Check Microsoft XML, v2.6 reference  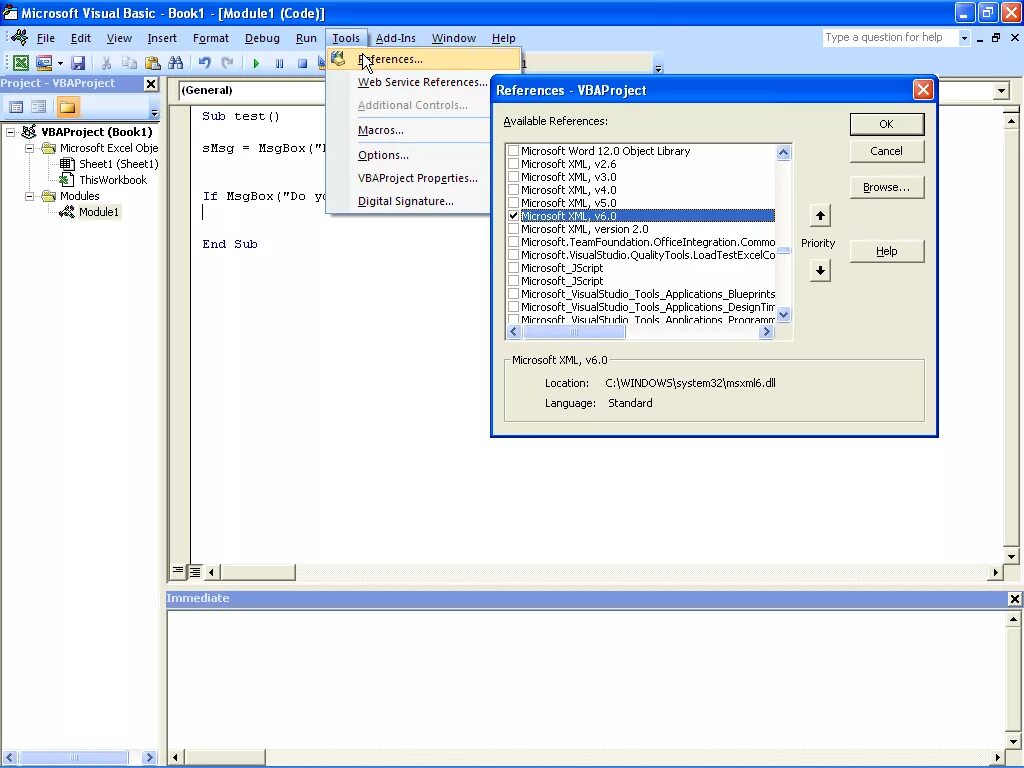(513, 164)
